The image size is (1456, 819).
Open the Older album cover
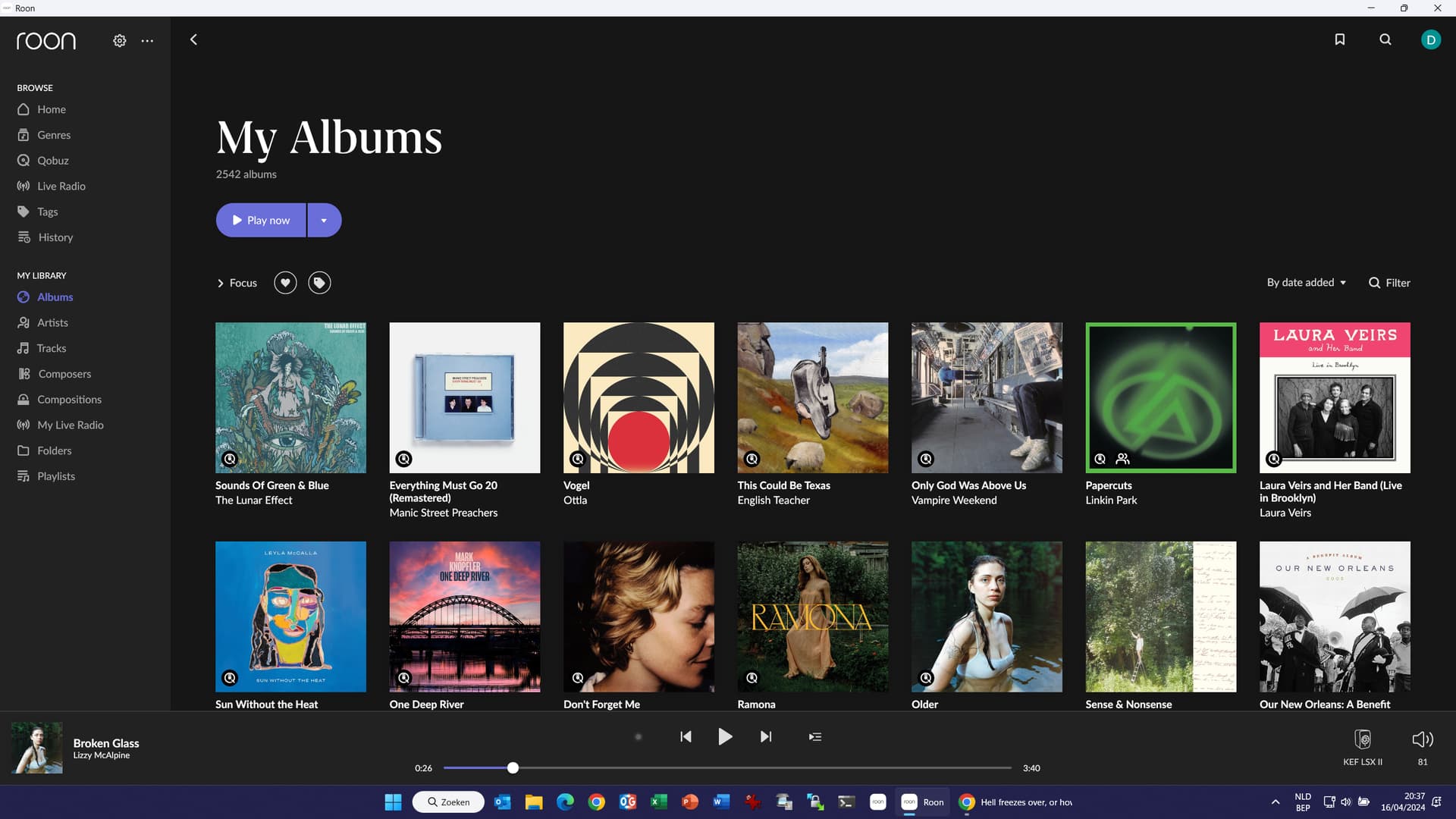point(987,617)
